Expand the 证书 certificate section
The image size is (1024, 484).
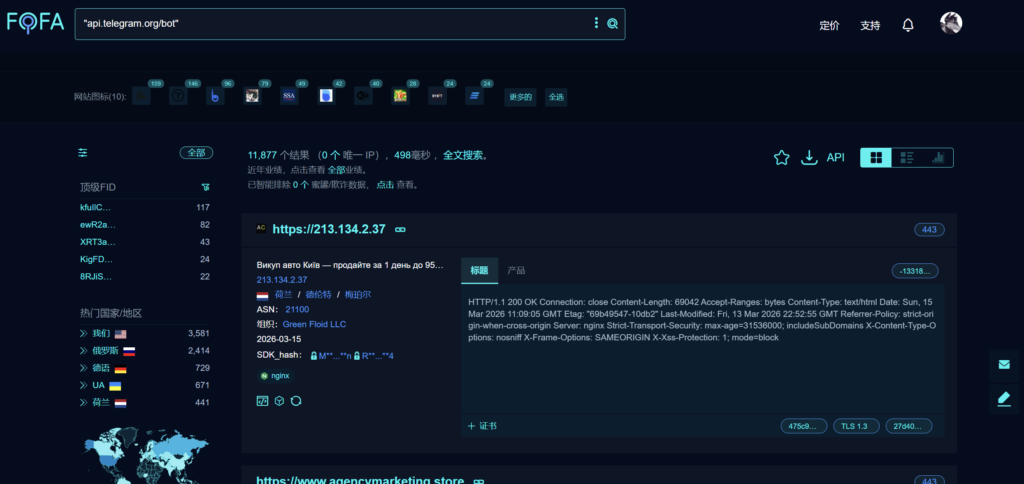pyautogui.click(x=482, y=426)
